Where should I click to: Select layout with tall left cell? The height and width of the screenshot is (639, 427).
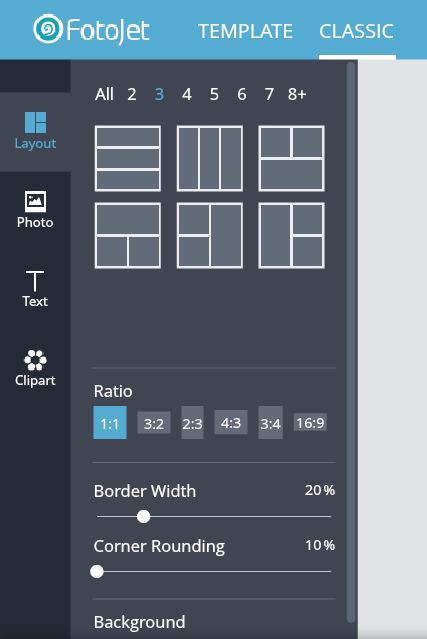(291, 236)
